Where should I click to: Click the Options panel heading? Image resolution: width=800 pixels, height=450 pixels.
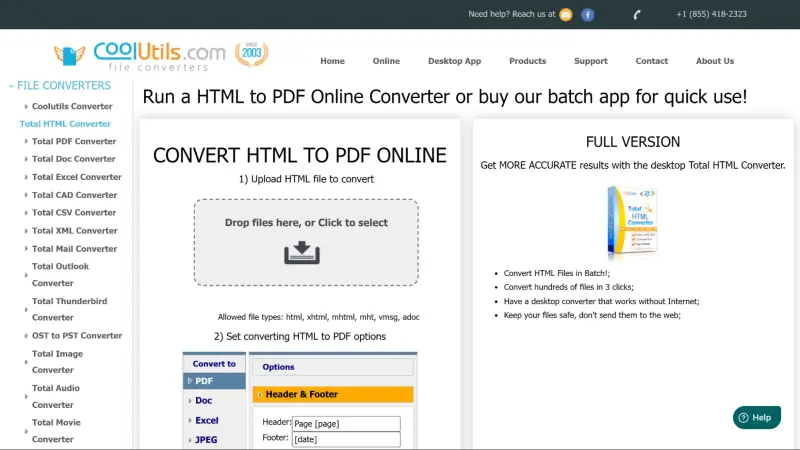point(333,367)
